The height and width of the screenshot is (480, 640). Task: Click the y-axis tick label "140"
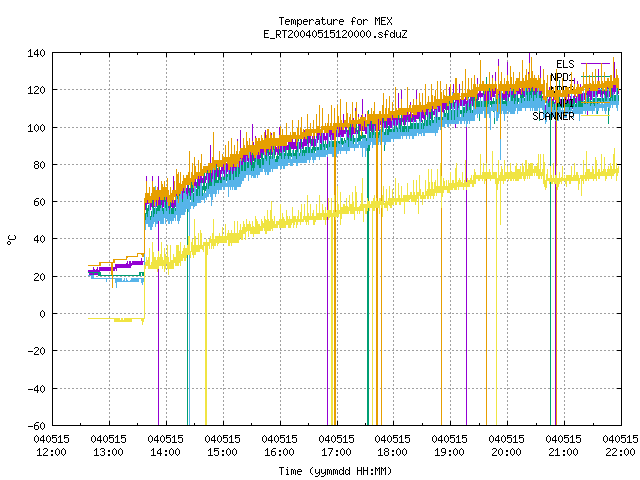pyautogui.click(x=36, y=53)
